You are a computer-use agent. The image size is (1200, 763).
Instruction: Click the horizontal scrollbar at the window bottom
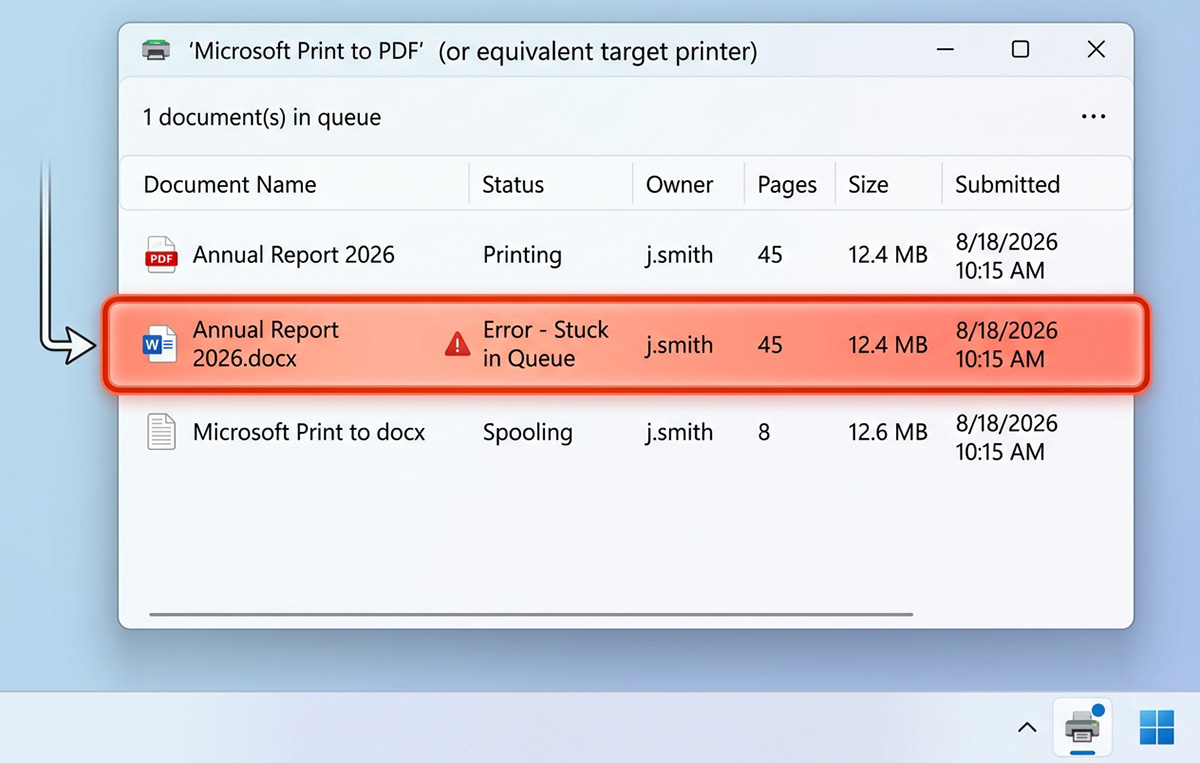click(531, 614)
